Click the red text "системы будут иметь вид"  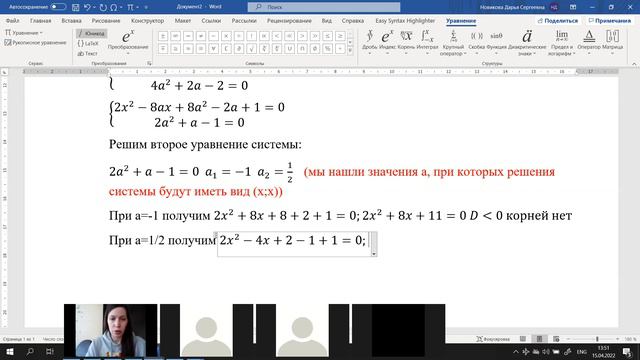coord(180,191)
